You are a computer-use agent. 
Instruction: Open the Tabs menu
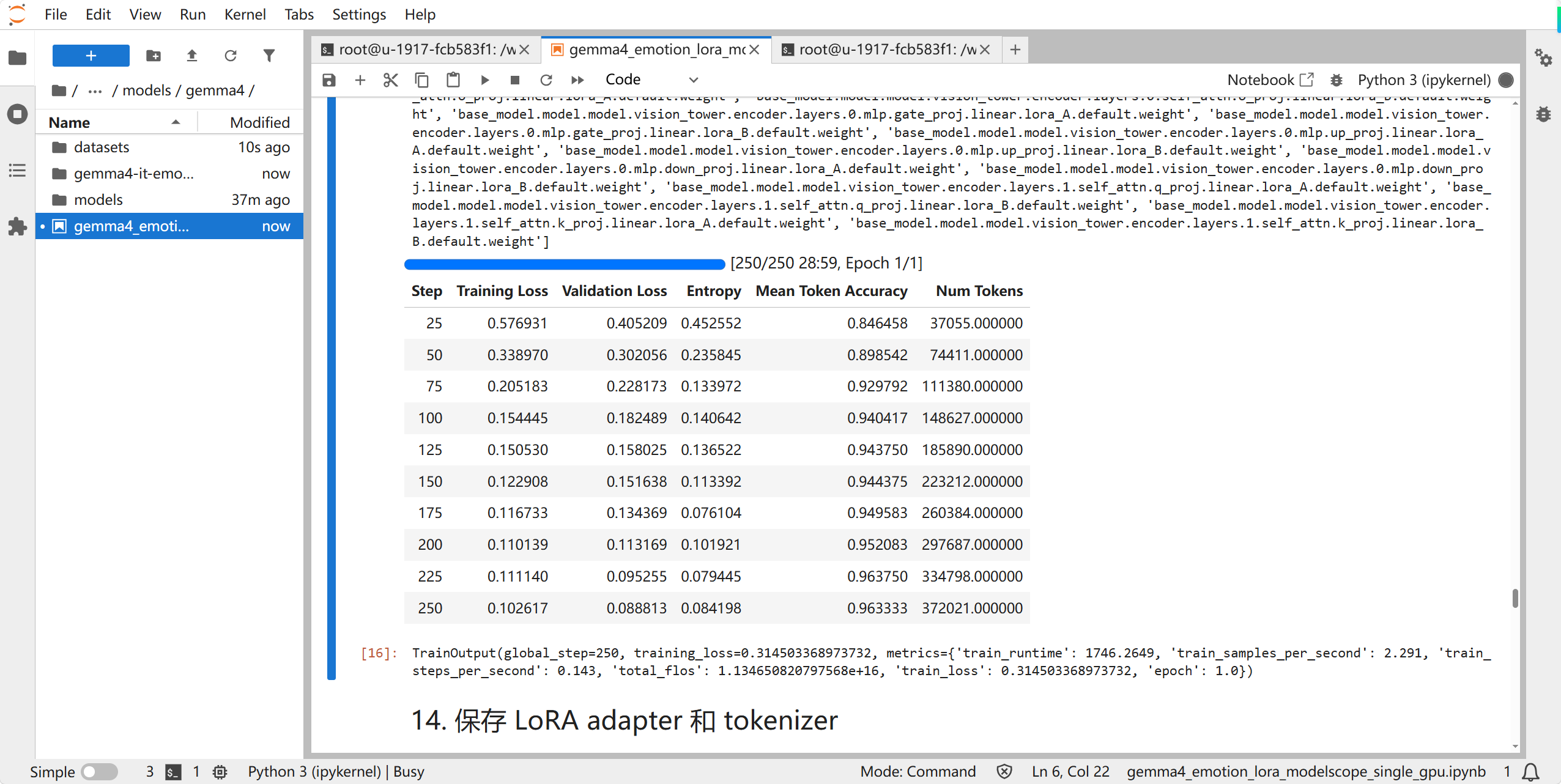click(x=299, y=14)
